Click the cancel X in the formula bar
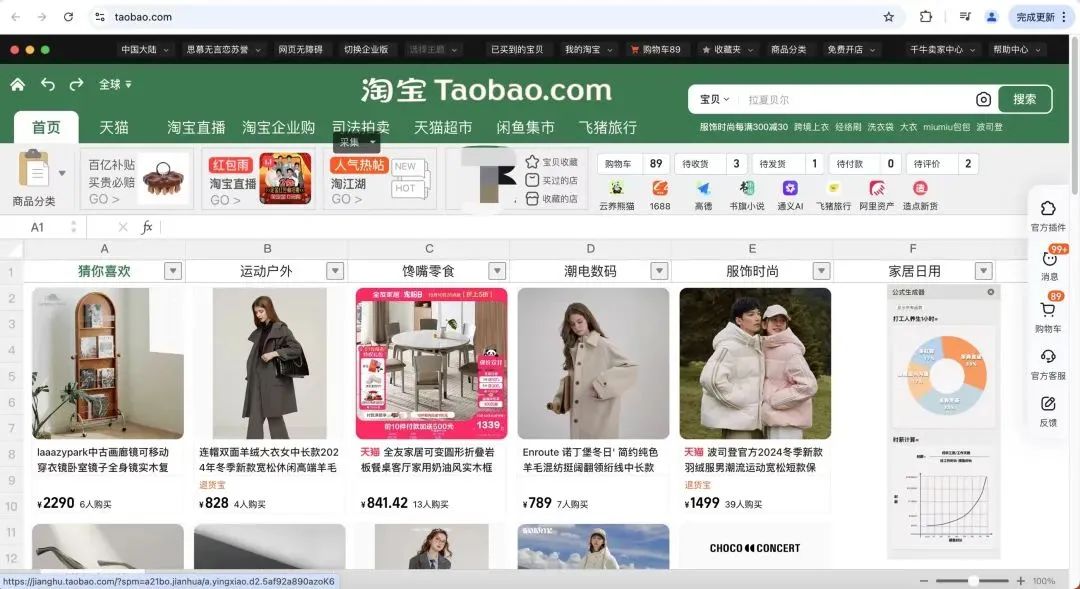Viewport: 1080px width, 589px height. coord(123,227)
